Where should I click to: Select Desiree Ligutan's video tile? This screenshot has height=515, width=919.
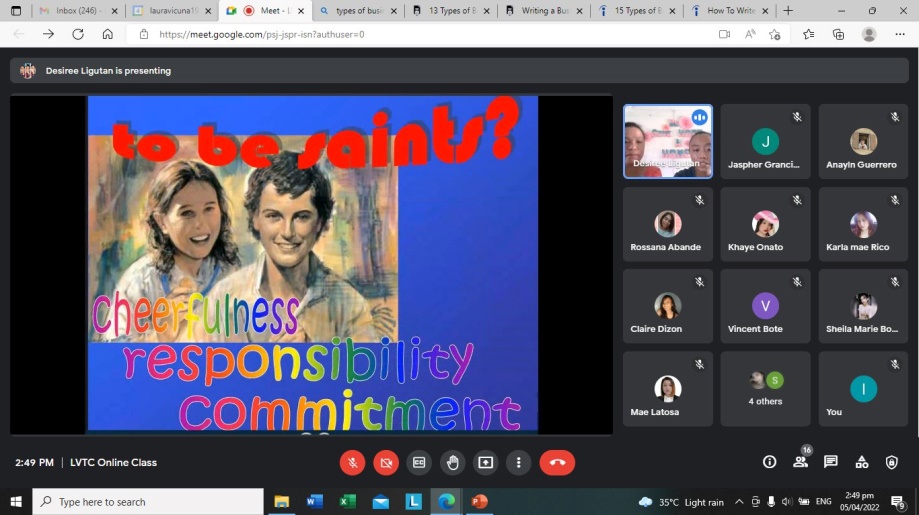(x=668, y=141)
